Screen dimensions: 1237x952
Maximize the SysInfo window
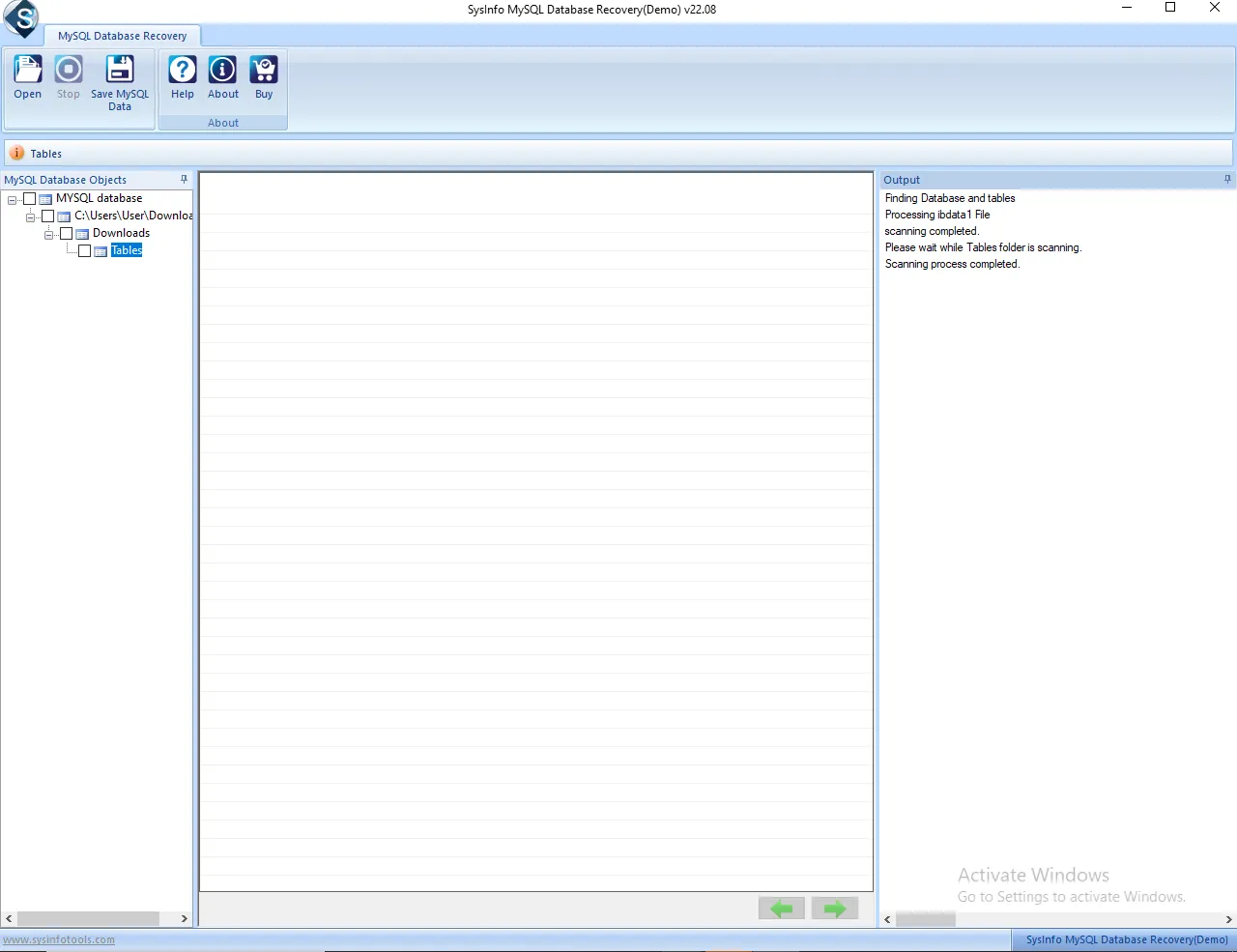pyautogui.click(x=1170, y=8)
